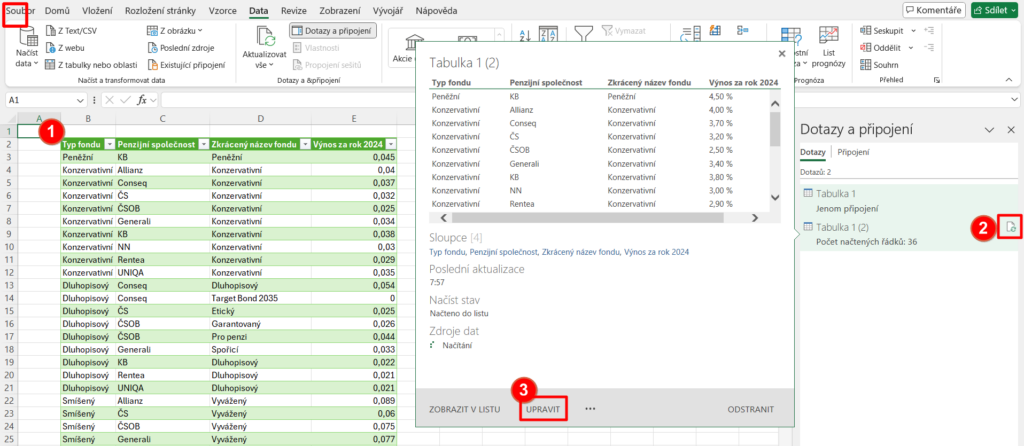Click the Akcie data type icon
The height and width of the screenshot is (446, 1024).
pos(414,43)
